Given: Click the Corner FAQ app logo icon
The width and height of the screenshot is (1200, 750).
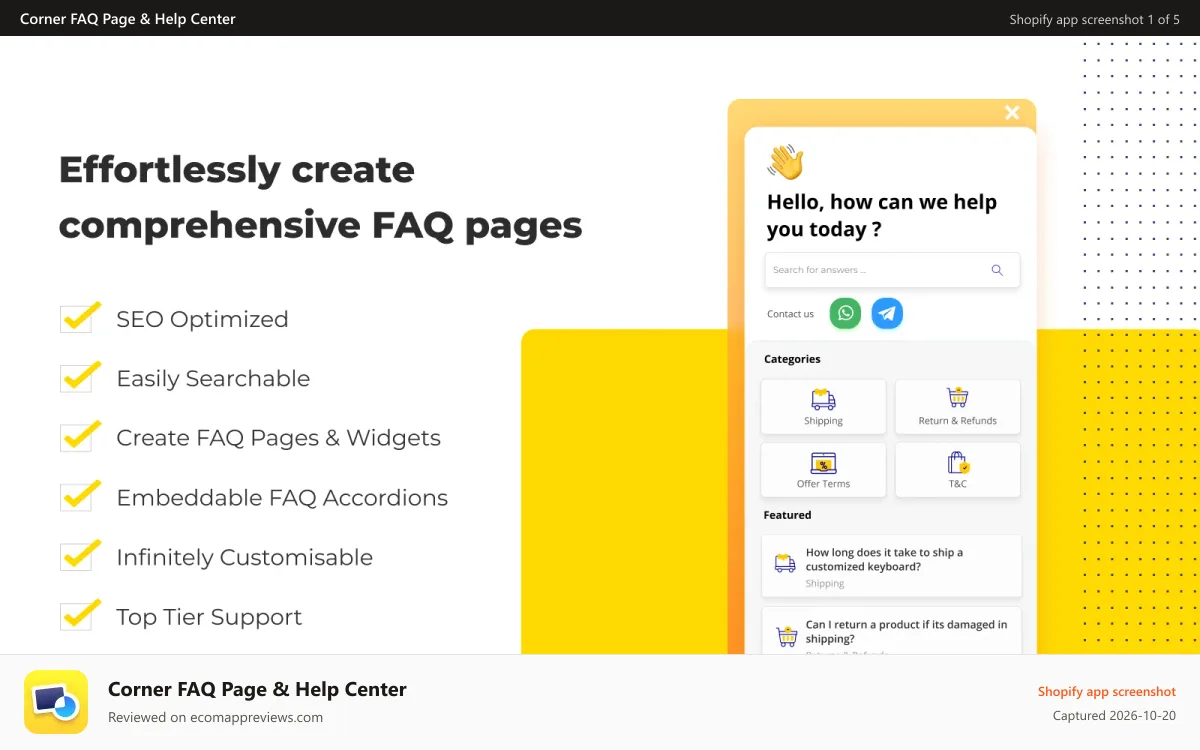Looking at the screenshot, I should tap(56, 702).
